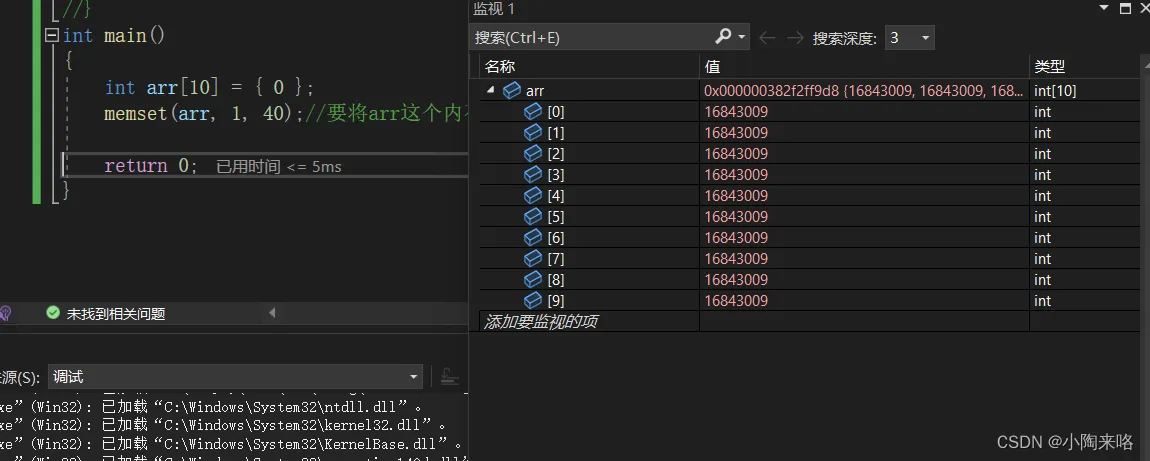This screenshot has width=1150, height=461.
Task: Click the cube icon of element [7]
Action: [x=533, y=259]
